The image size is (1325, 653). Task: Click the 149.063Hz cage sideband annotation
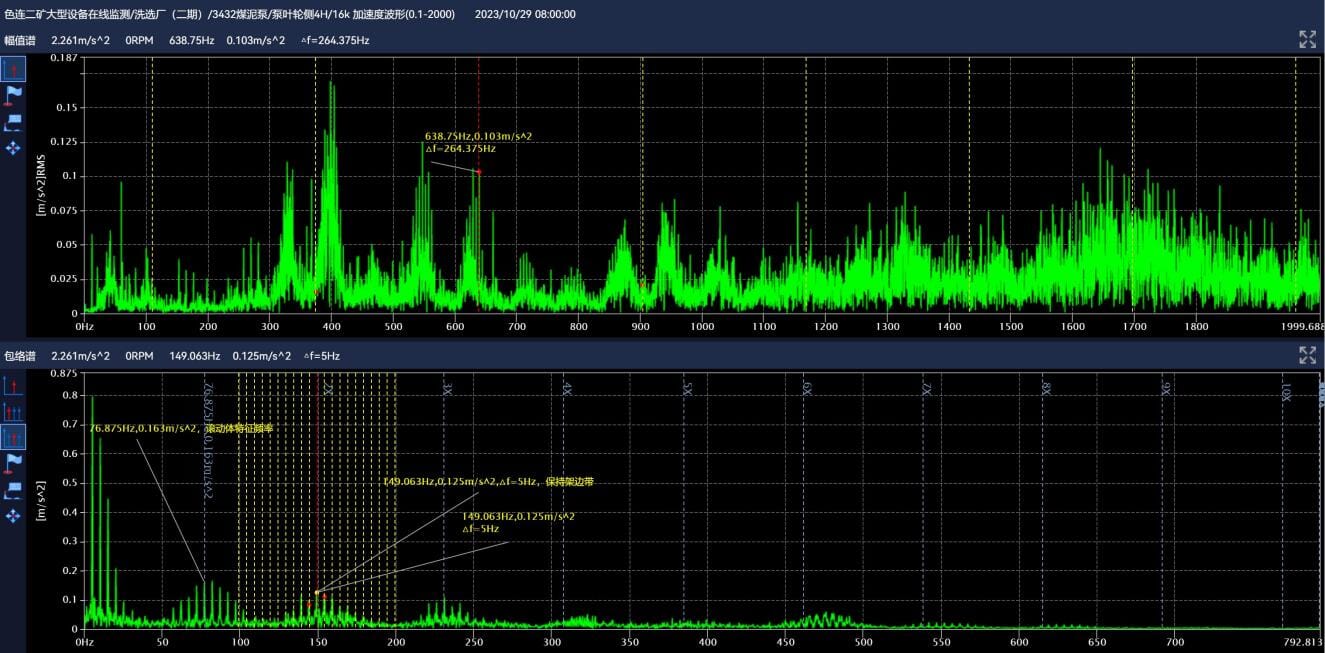point(488,481)
